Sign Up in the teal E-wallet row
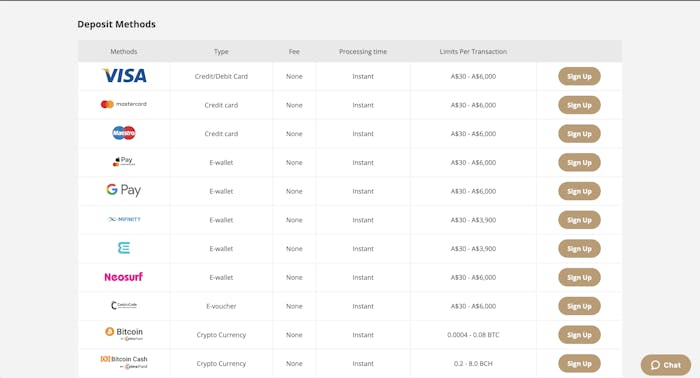The width and height of the screenshot is (700, 378). 579,249
